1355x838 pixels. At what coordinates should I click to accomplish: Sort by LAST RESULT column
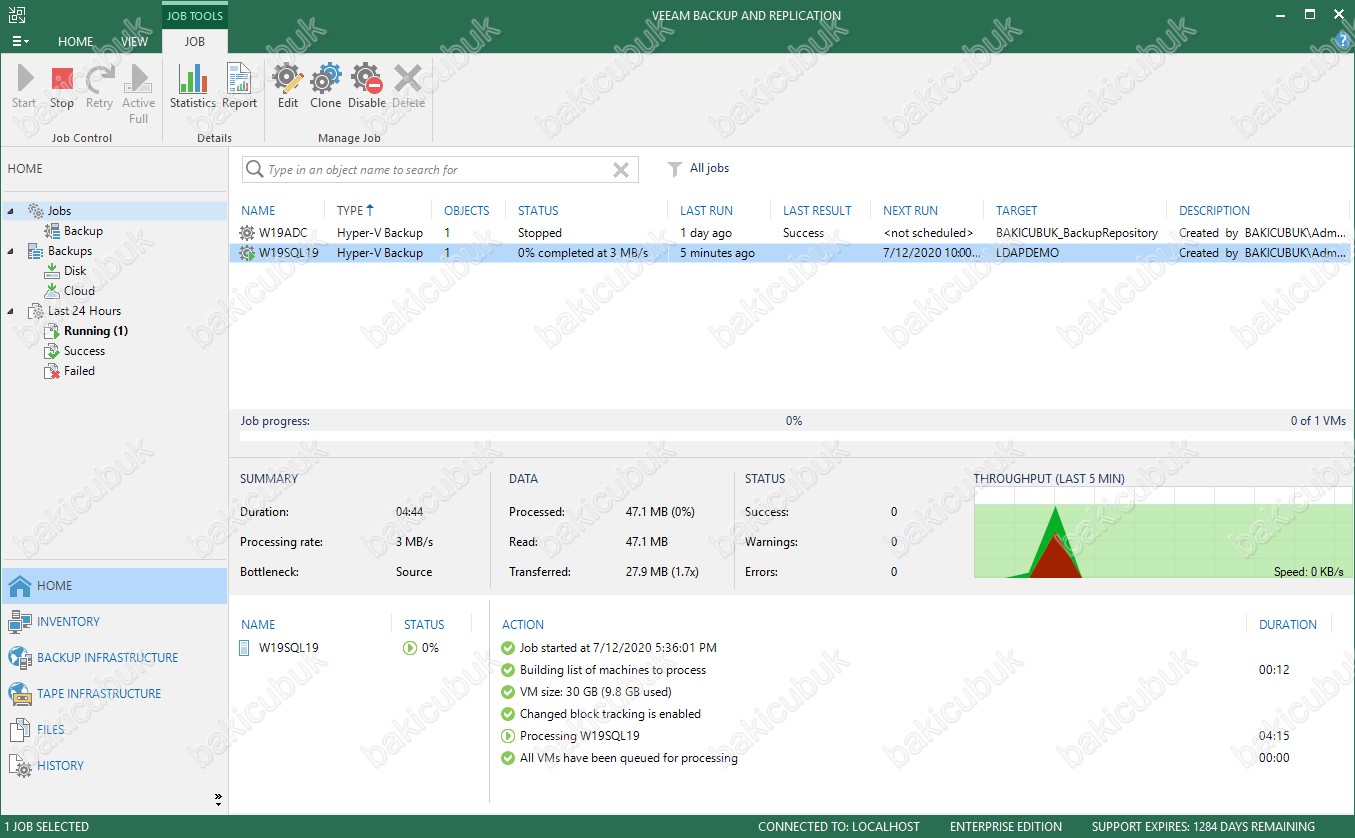point(817,211)
